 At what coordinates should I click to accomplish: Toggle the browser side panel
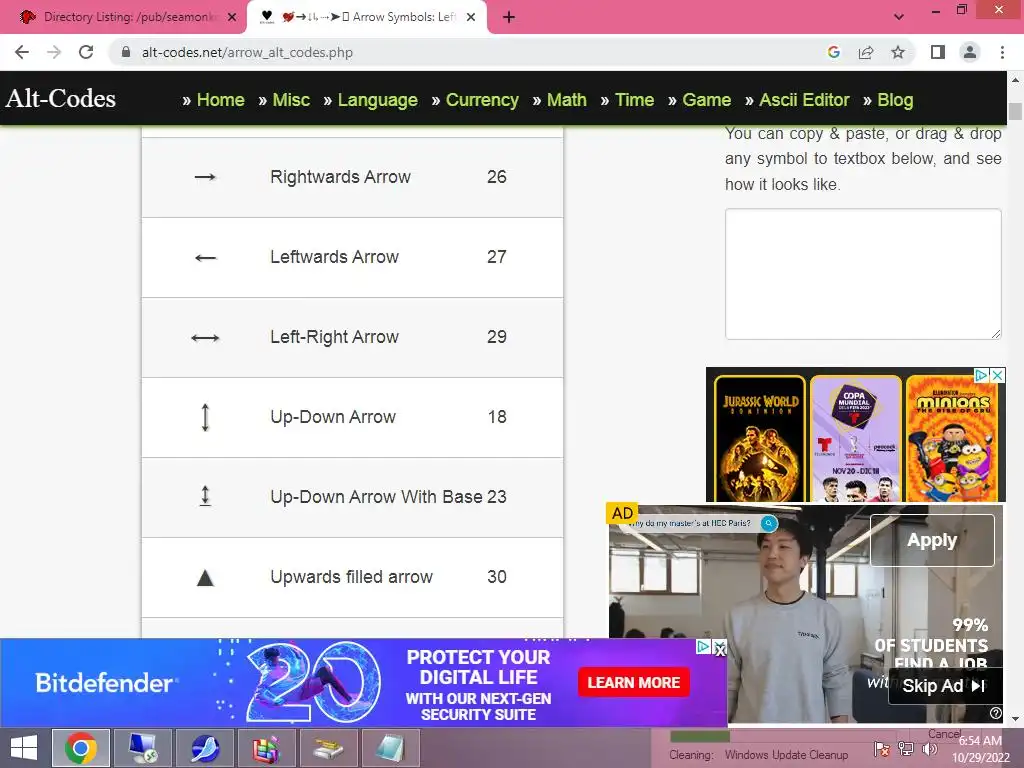click(x=938, y=52)
